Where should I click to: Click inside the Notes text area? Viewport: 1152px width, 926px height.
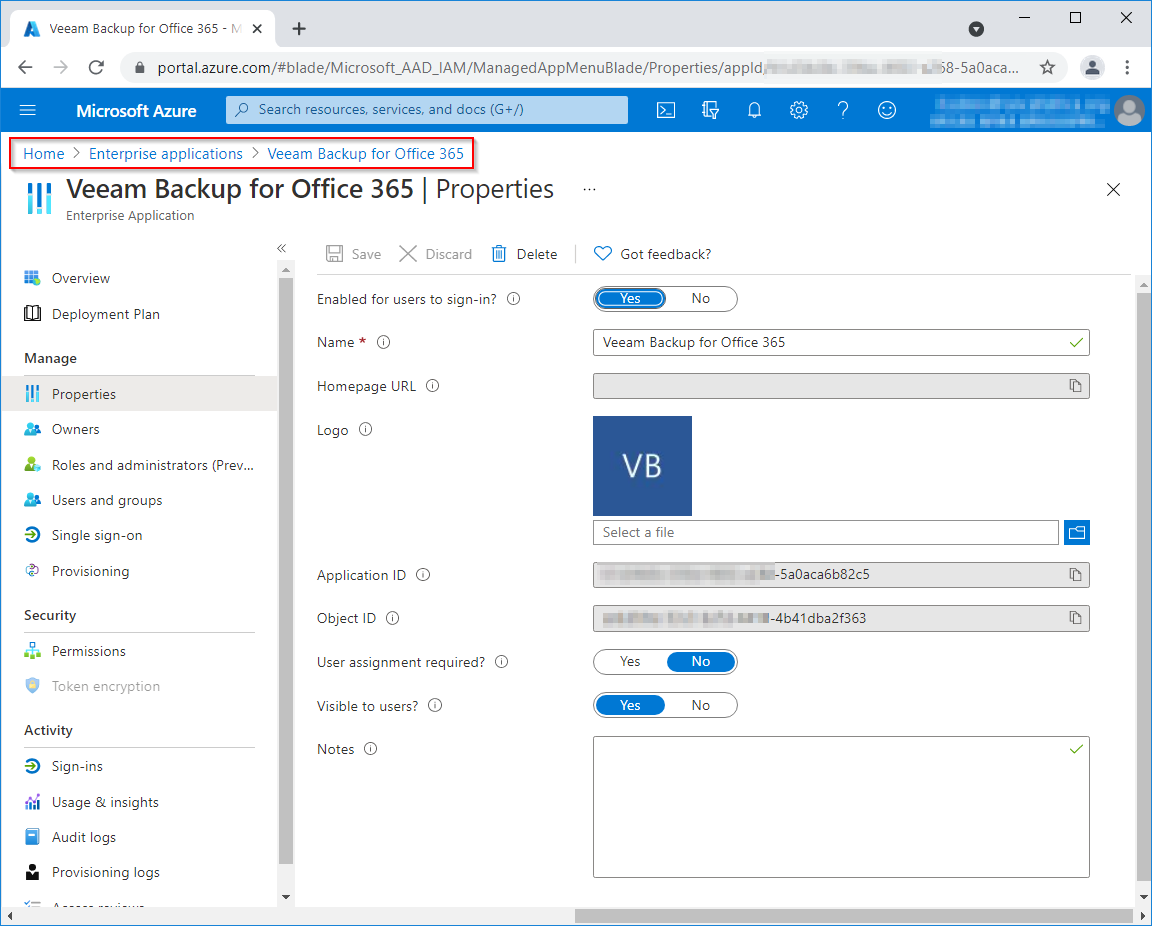840,807
